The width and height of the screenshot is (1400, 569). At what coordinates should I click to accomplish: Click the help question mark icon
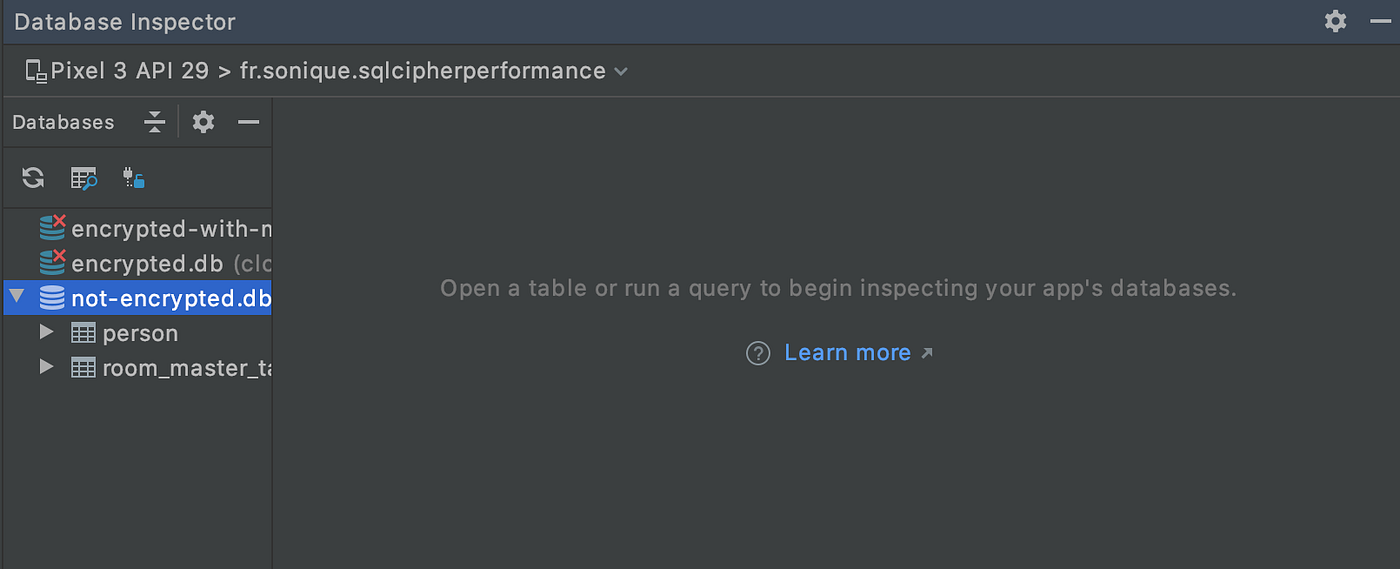pos(758,353)
